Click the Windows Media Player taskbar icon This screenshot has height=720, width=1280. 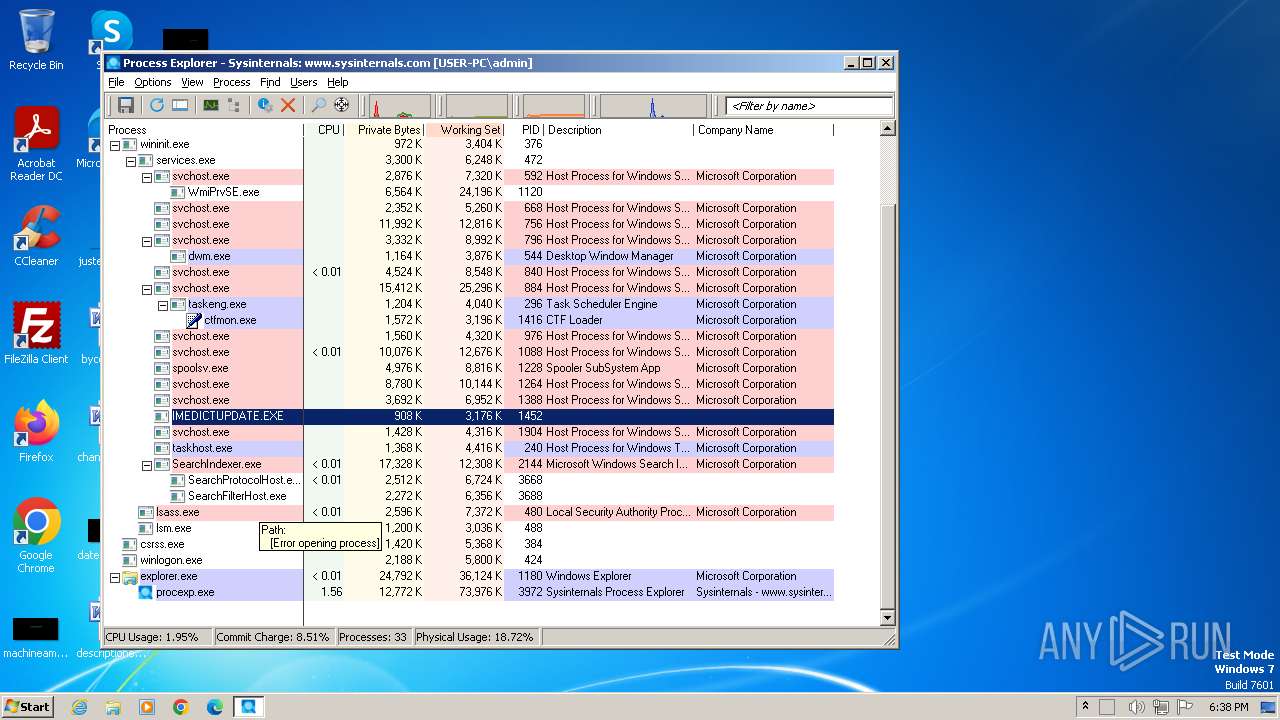147,707
